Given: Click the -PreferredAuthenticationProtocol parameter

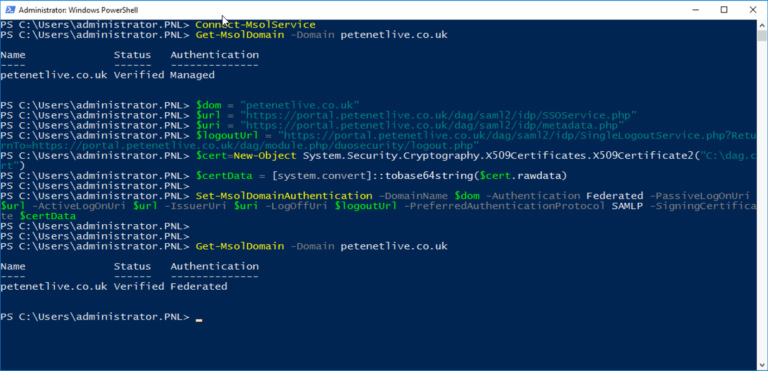Looking at the screenshot, I should point(505,206).
